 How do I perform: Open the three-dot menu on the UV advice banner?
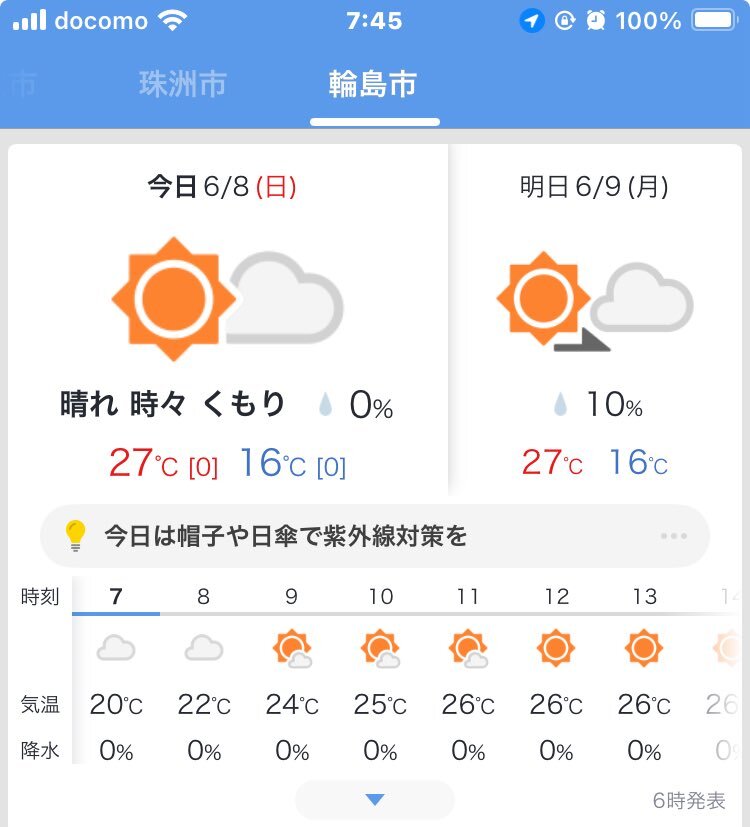(x=674, y=536)
